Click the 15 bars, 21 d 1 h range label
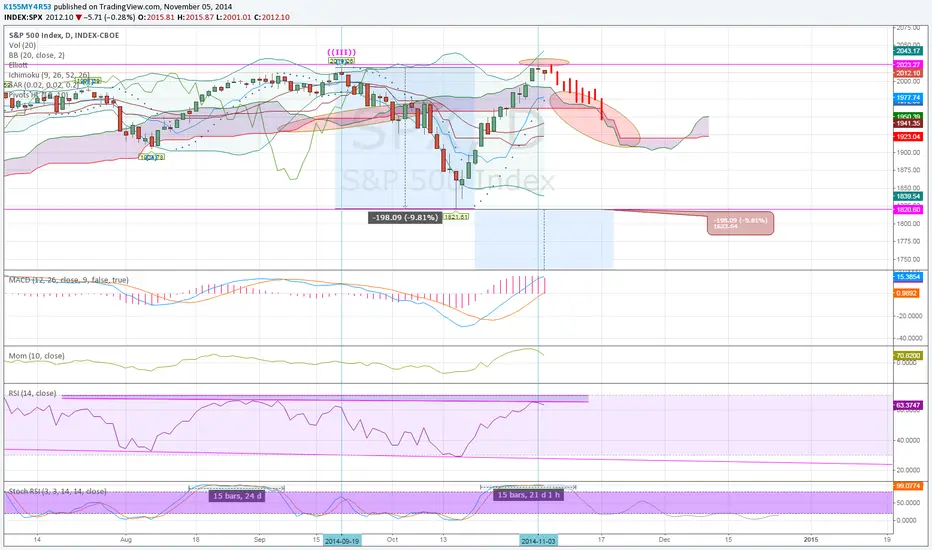Screen dimensions: 932x550 click(528, 495)
